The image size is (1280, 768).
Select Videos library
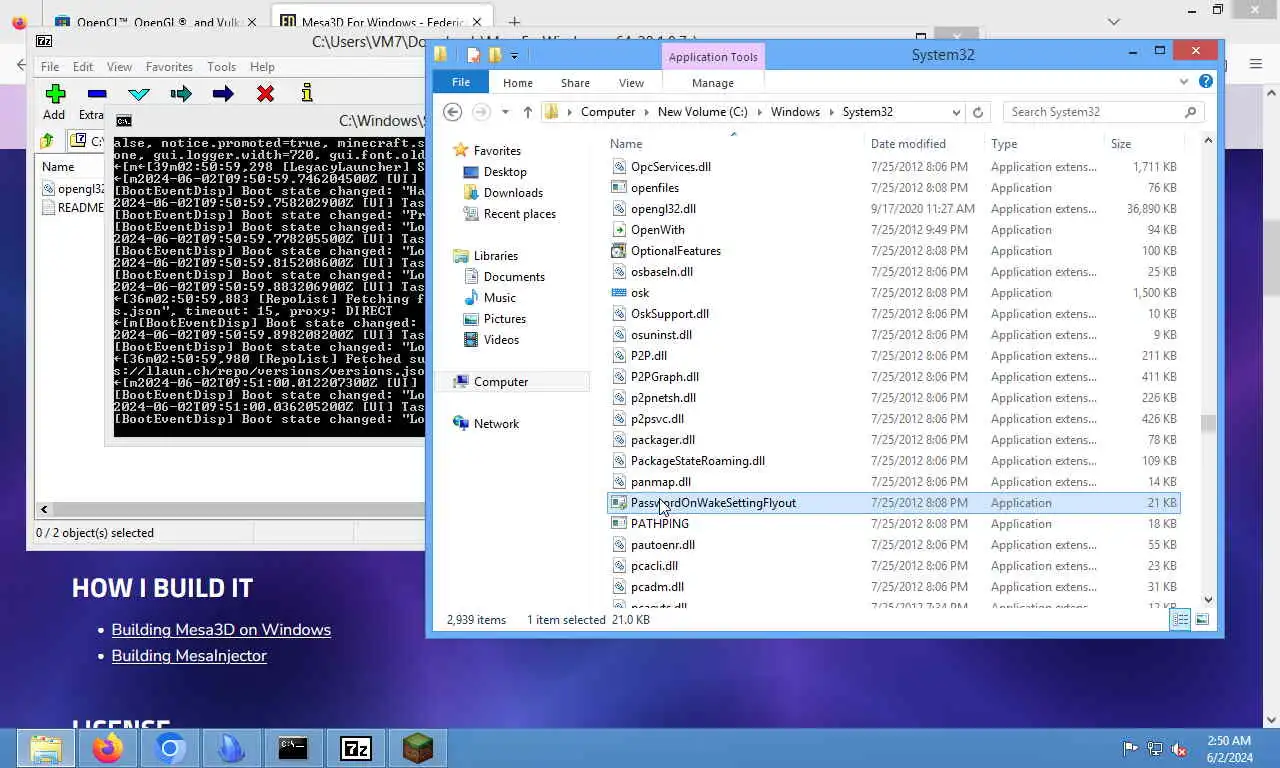pos(501,340)
